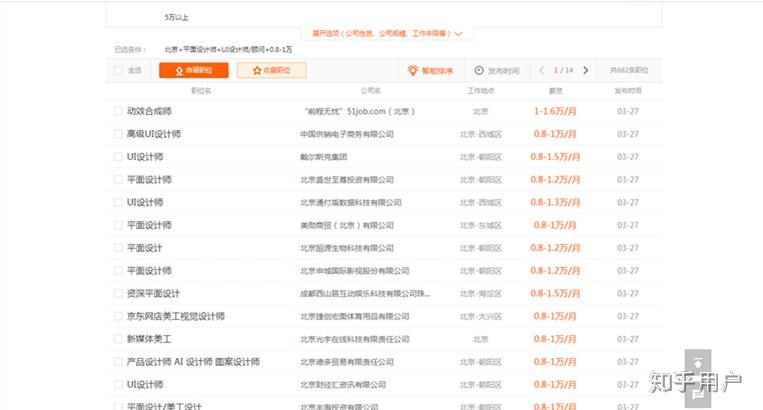Click the 职位名 column header
Image resolution: width=763 pixels, height=410 pixels.
(x=201, y=91)
